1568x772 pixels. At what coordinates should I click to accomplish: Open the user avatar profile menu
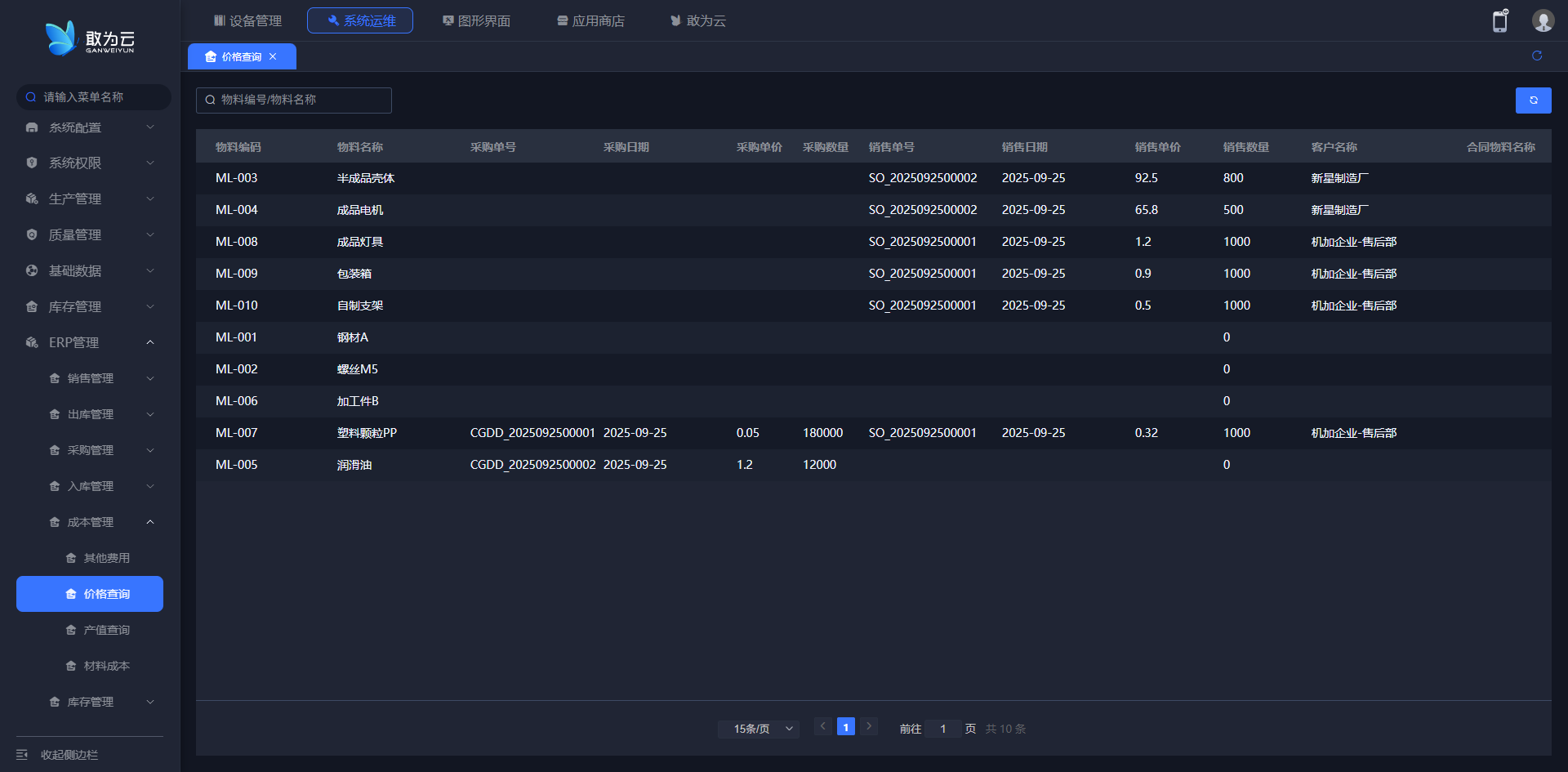1543,21
